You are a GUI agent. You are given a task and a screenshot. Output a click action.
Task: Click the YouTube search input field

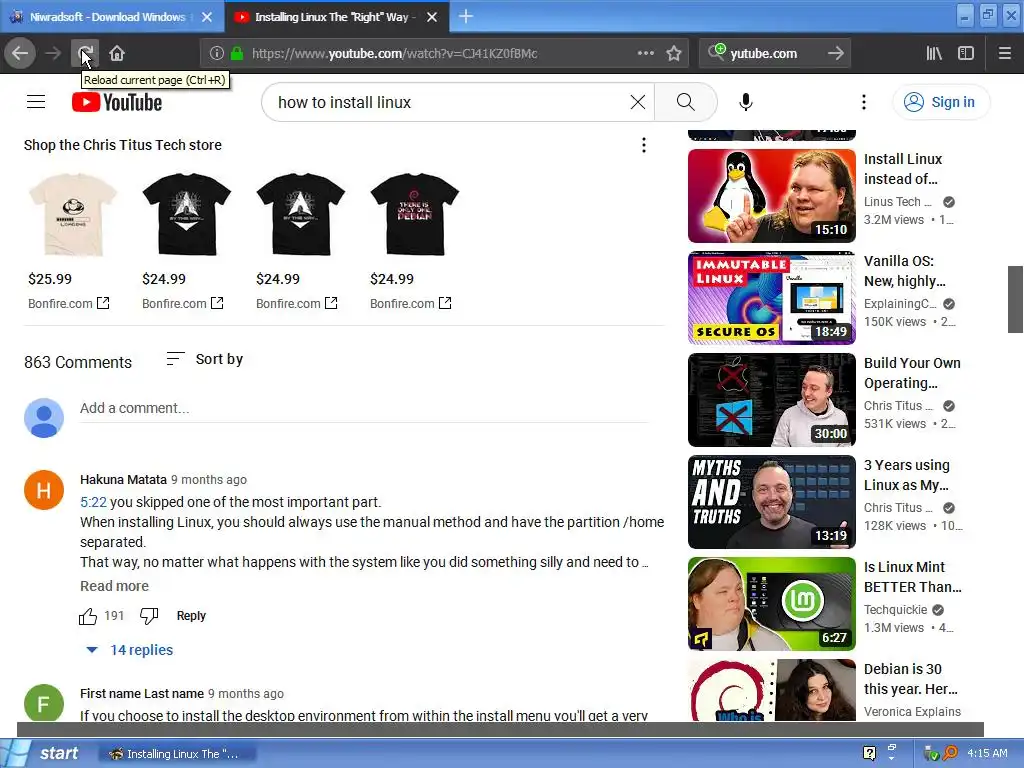[449, 102]
